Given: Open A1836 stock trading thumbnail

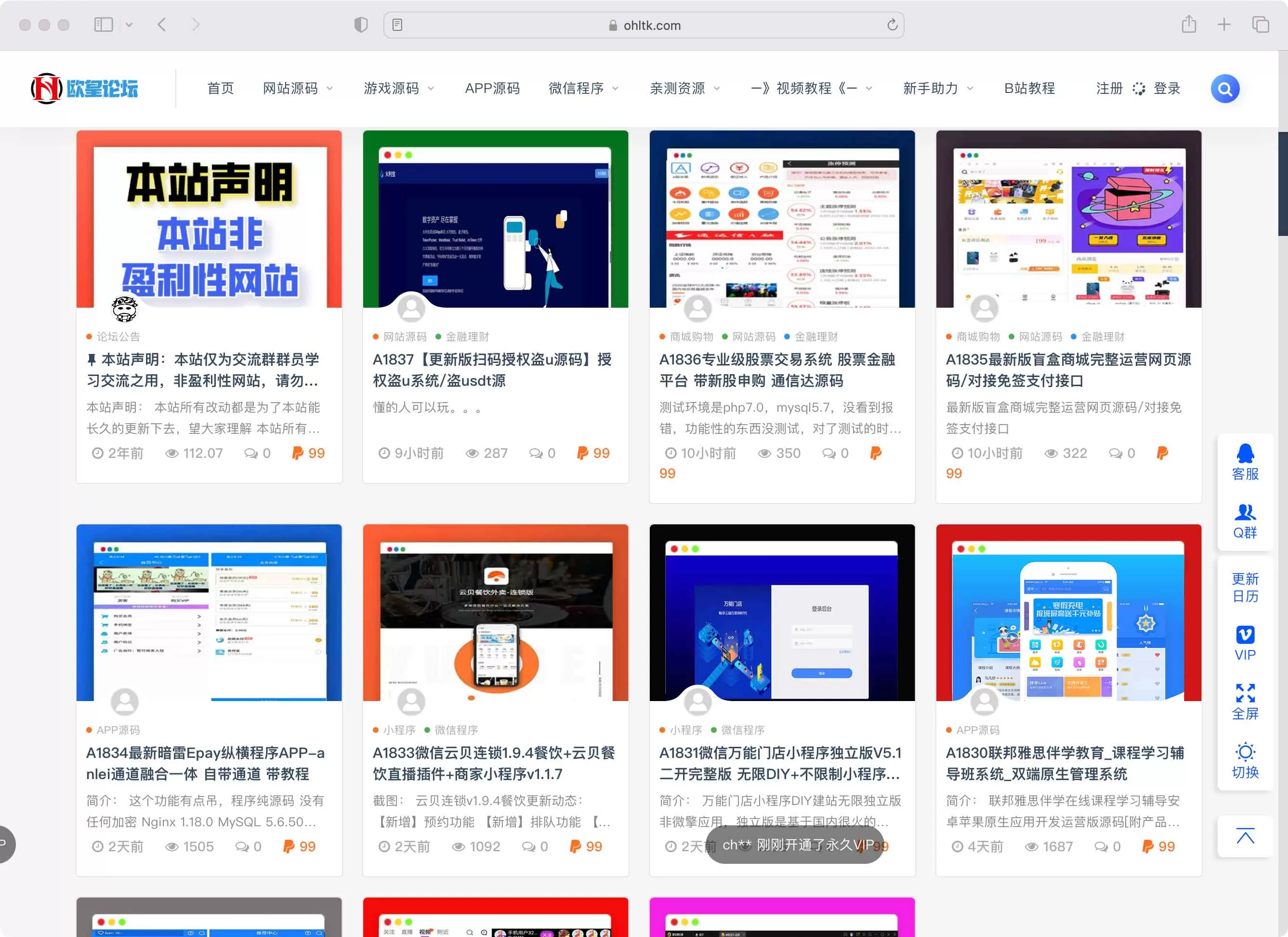Looking at the screenshot, I should (x=782, y=219).
